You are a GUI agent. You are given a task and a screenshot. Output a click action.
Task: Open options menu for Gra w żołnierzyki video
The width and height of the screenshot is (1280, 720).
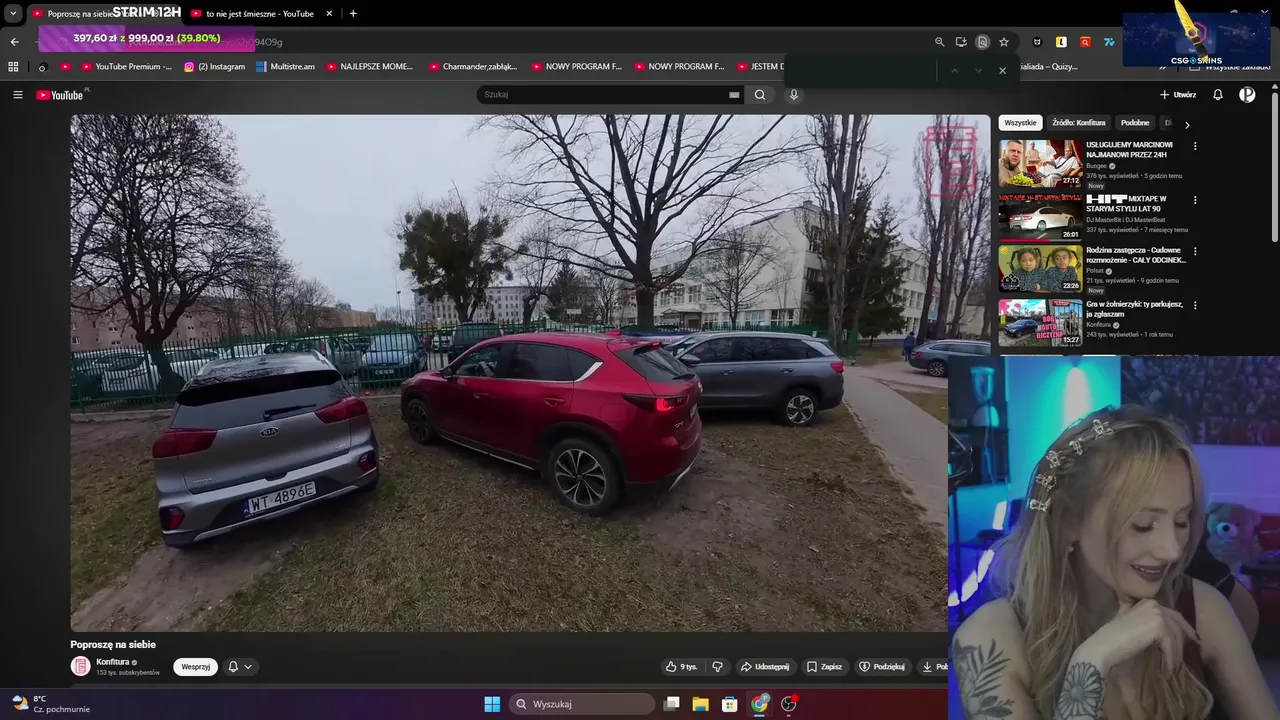pos(1195,305)
